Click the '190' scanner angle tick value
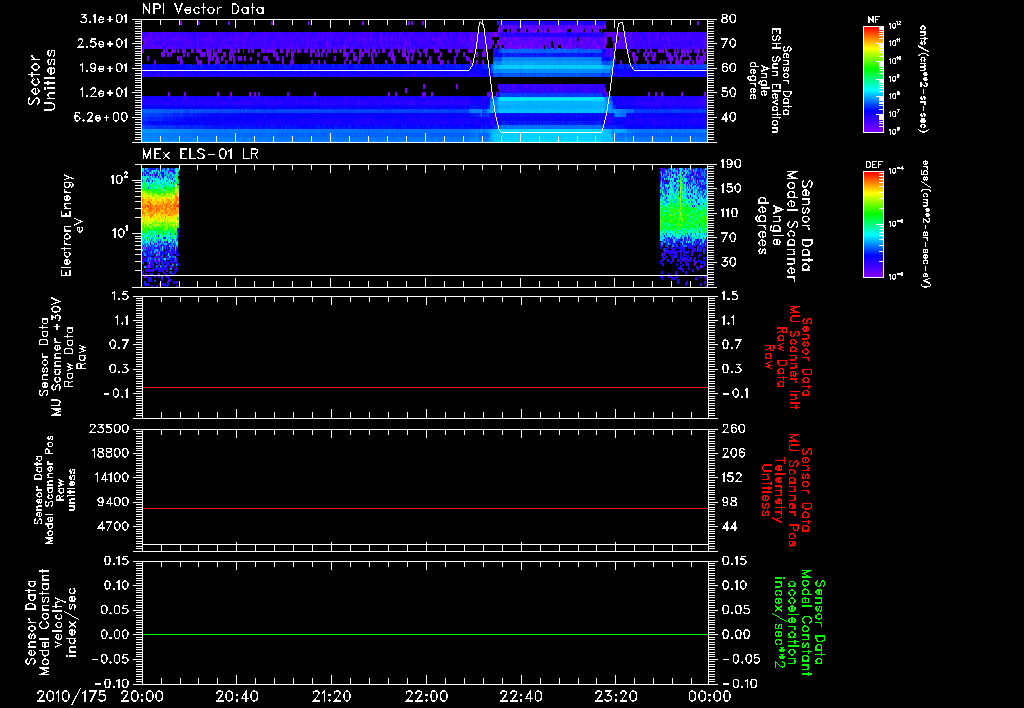This screenshot has width=1024, height=708. (733, 164)
